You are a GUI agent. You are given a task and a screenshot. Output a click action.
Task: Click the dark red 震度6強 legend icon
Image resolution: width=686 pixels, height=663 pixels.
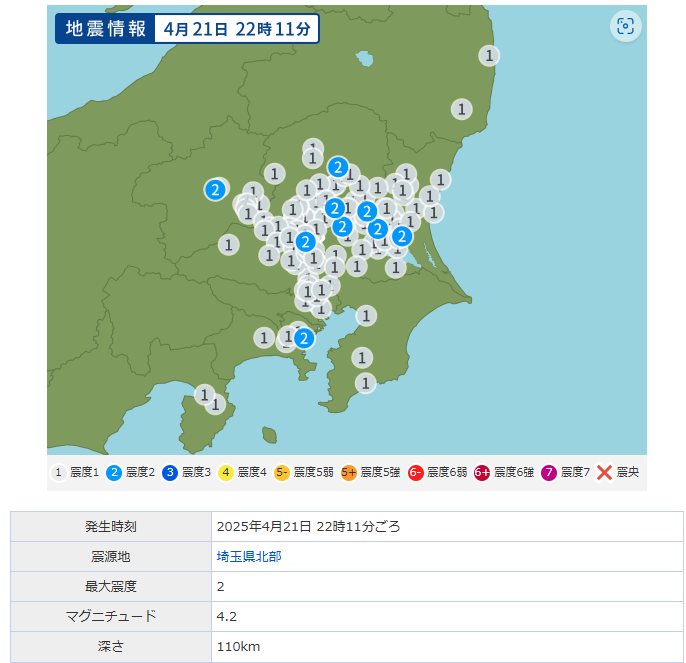coord(482,472)
